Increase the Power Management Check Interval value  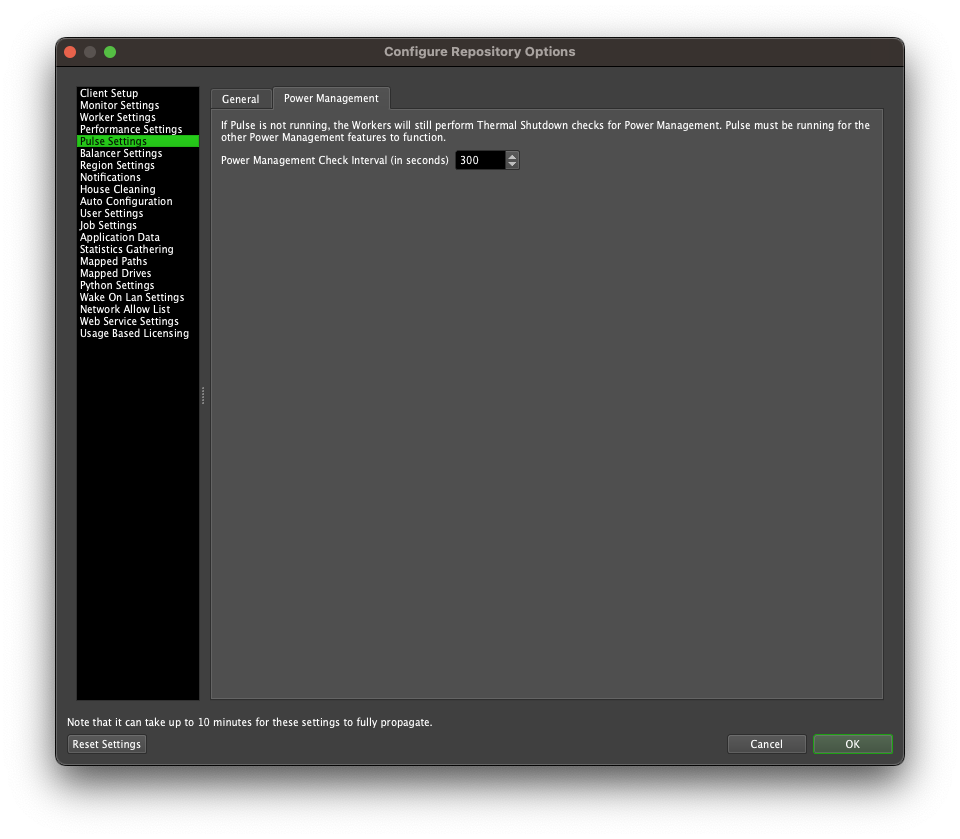pyautogui.click(x=512, y=156)
